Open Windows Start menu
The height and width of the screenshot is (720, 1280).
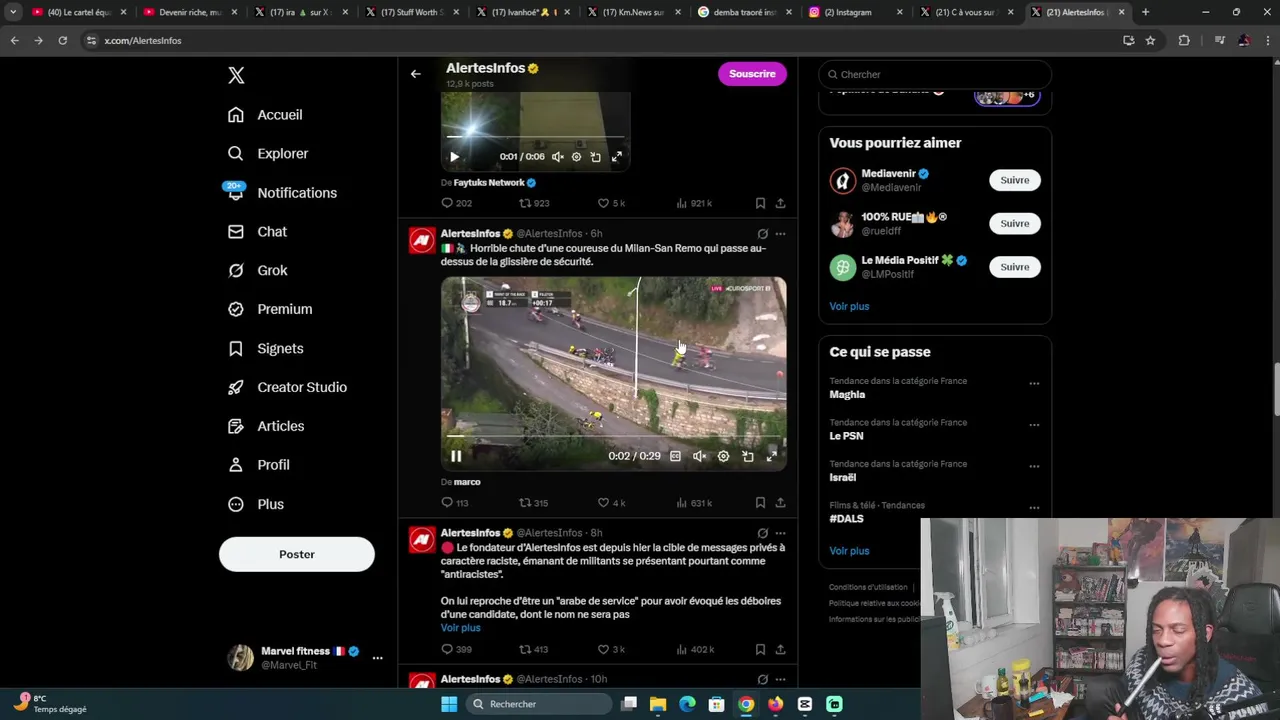[449, 704]
